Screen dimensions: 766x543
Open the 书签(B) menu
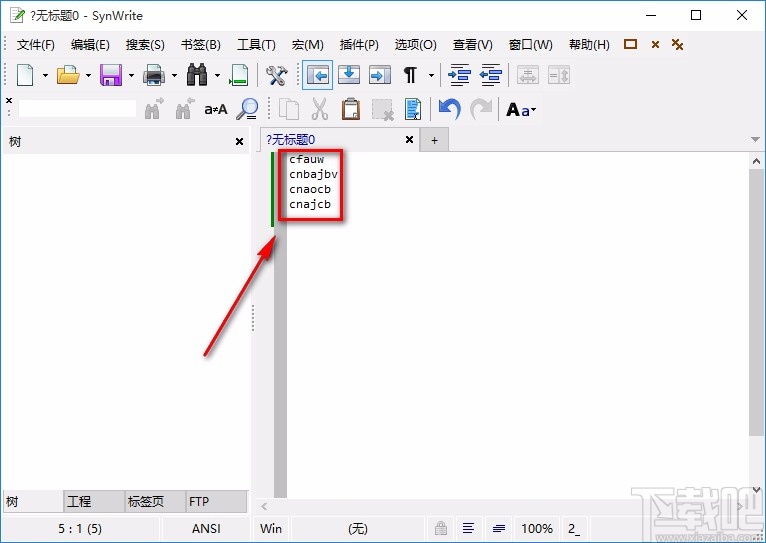click(x=201, y=45)
